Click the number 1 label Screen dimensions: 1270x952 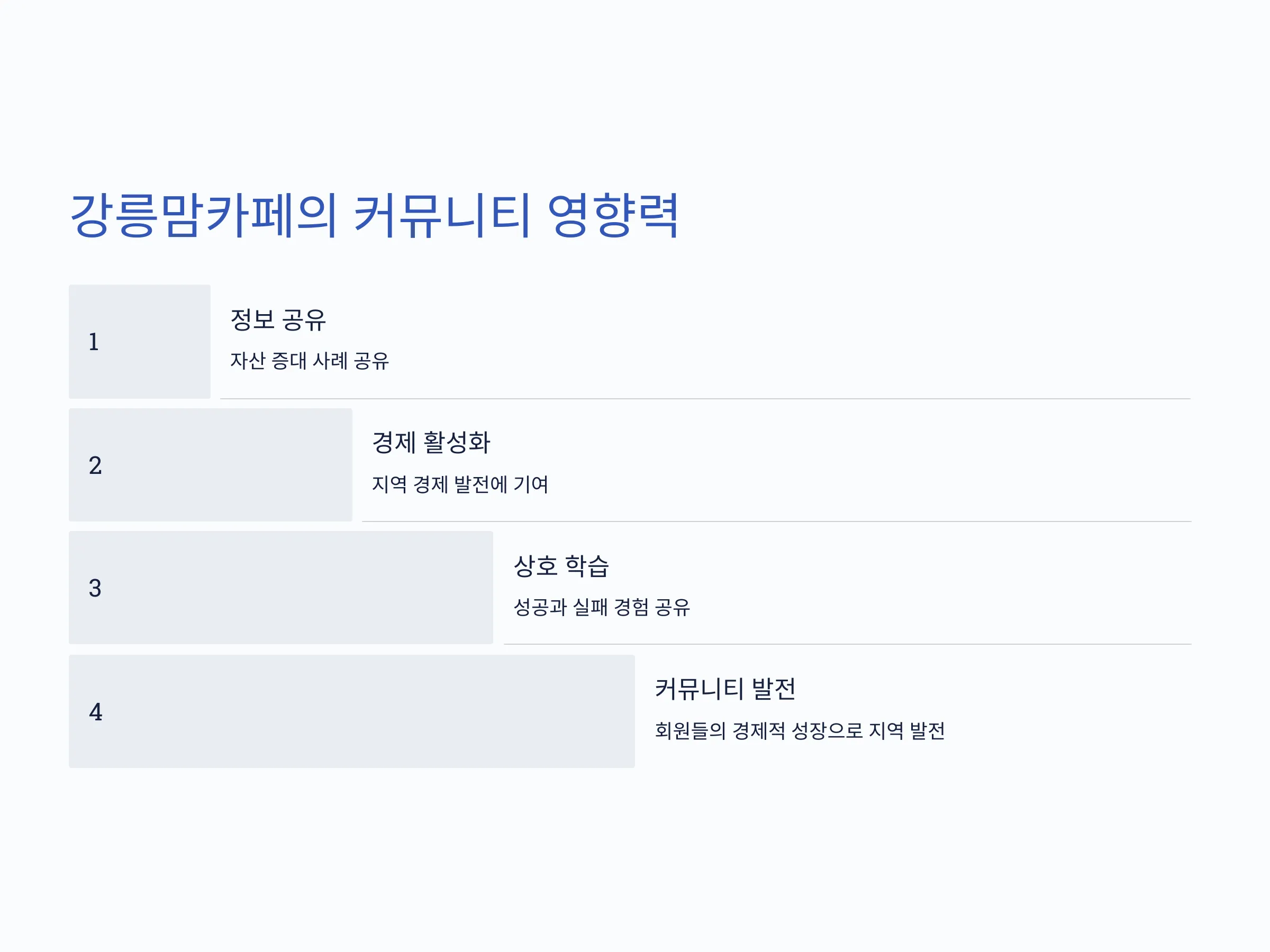(x=94, y=342)
